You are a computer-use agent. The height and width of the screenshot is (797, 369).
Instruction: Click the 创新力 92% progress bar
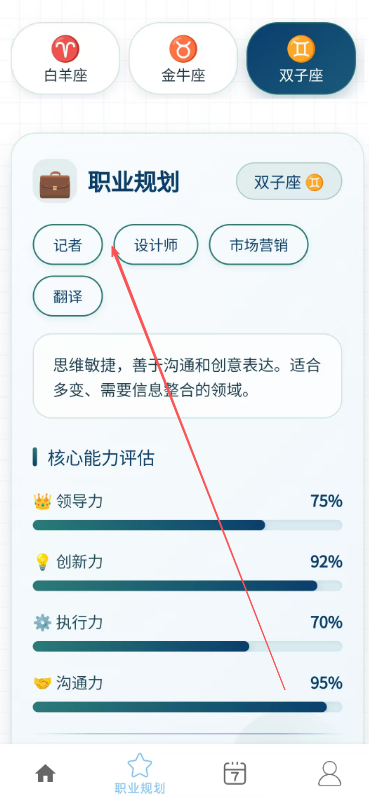tap(188, 586)
